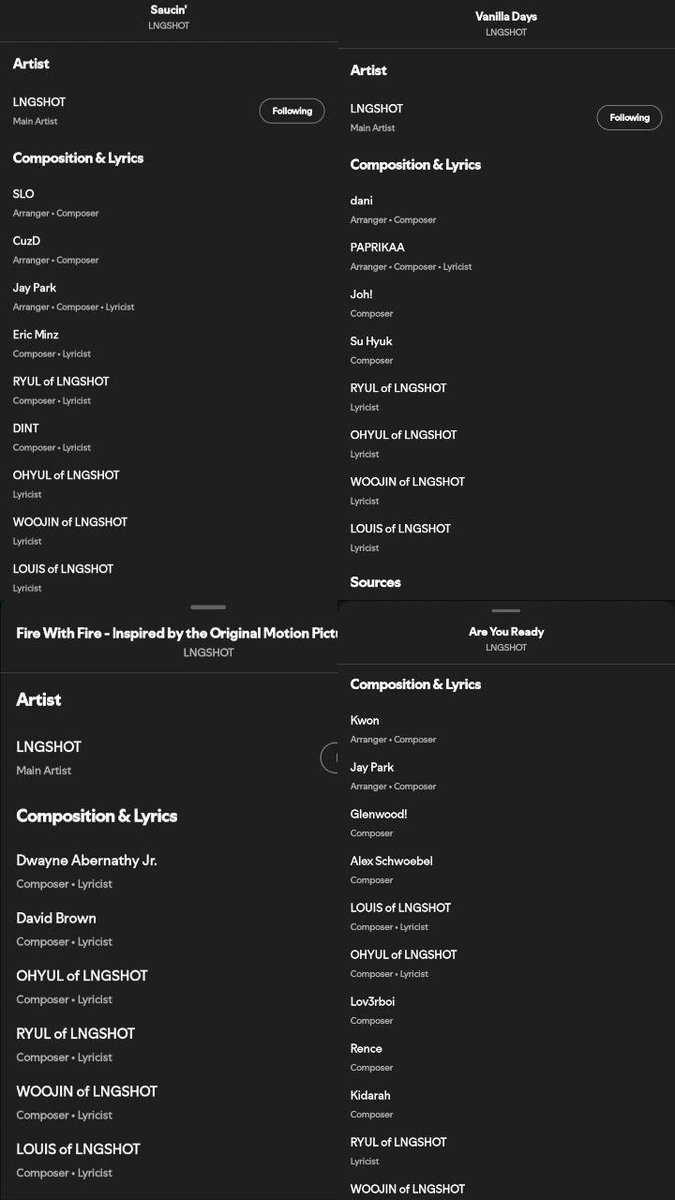Toggle Following button for Saucin' LNGSHOT artist
Screen dimensions: 675x1200
[x=292, y=111]
